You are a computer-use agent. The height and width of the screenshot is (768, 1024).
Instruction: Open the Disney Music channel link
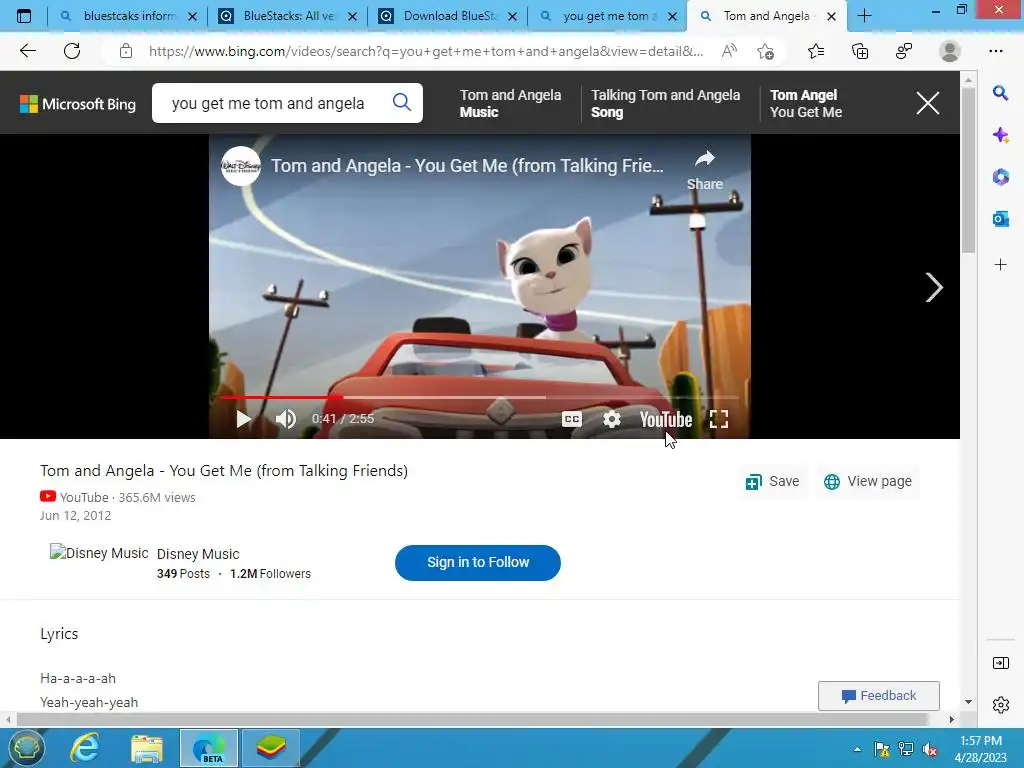(198, 554)
